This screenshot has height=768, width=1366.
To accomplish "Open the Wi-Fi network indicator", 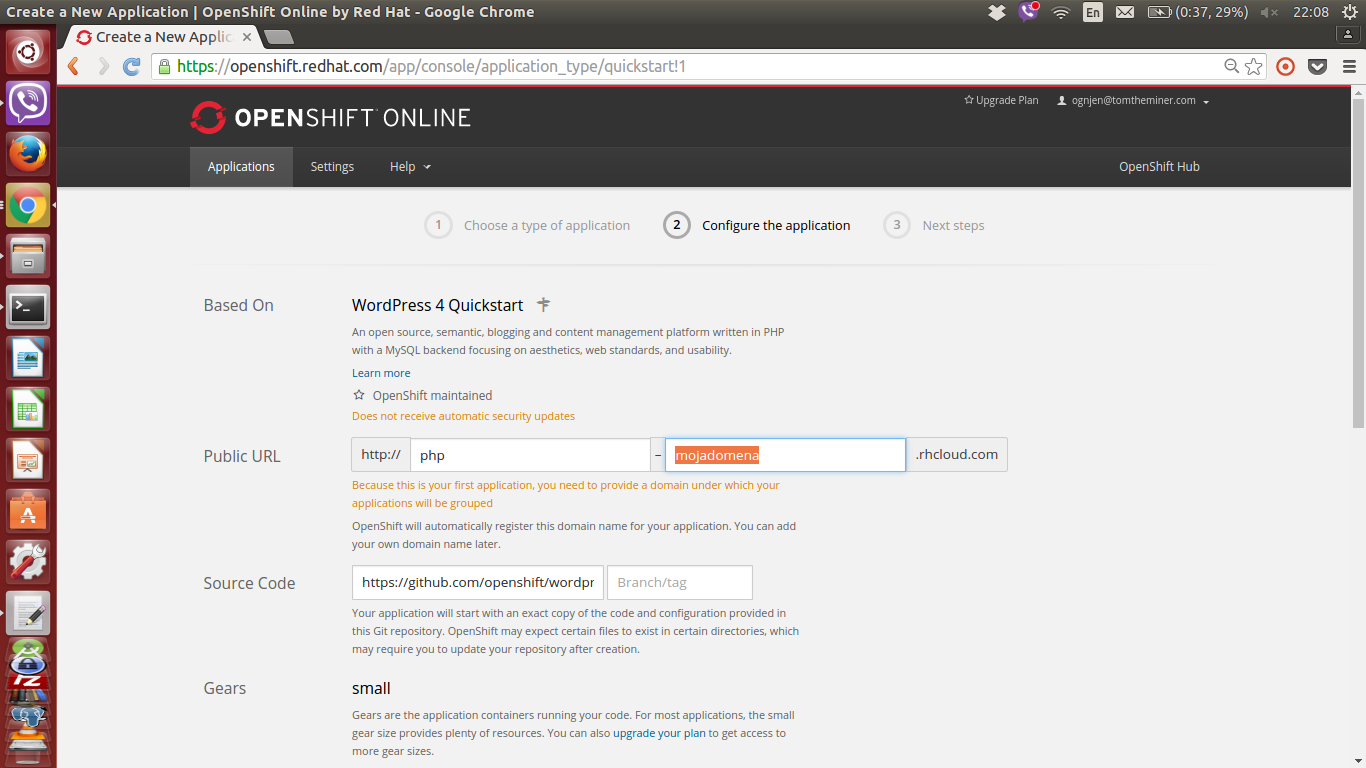I will [1061, 12].
